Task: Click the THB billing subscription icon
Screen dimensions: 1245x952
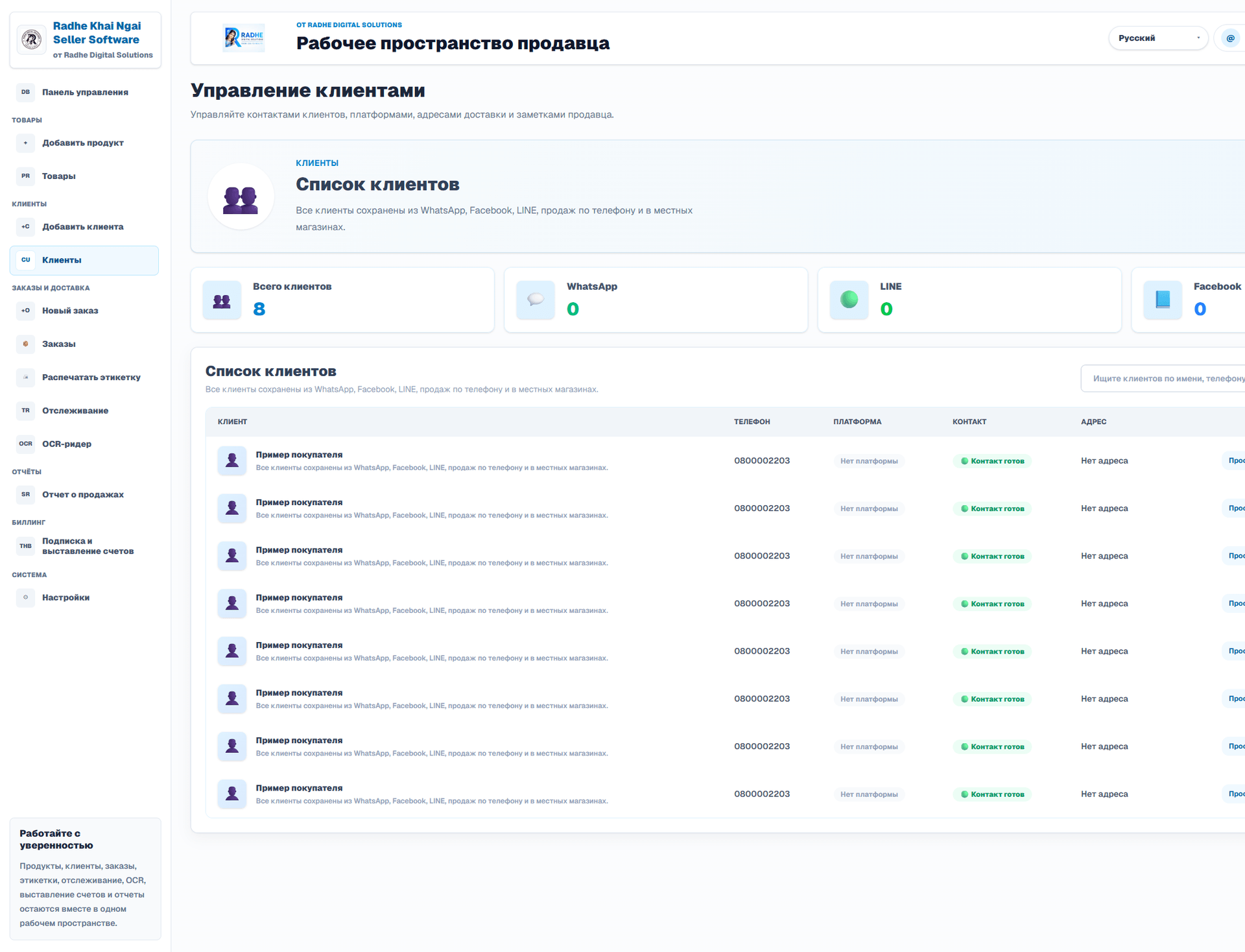Action: pyautogui.click(x=25, y=546)
